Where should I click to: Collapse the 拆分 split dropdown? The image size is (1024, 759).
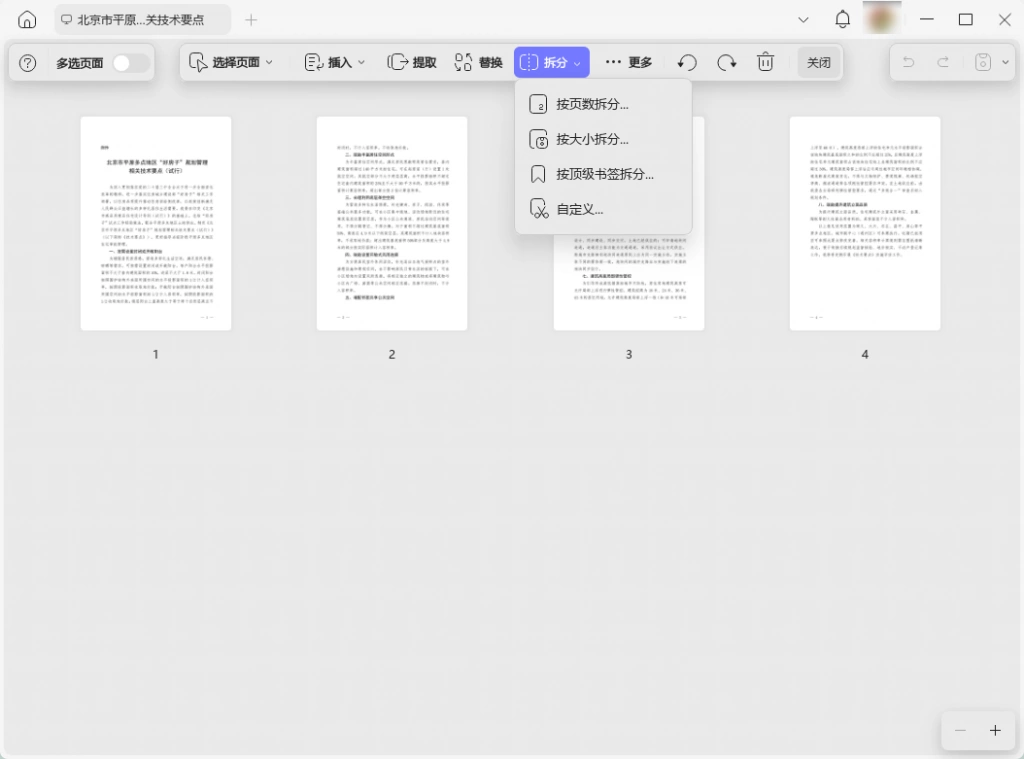click(551, 62)
